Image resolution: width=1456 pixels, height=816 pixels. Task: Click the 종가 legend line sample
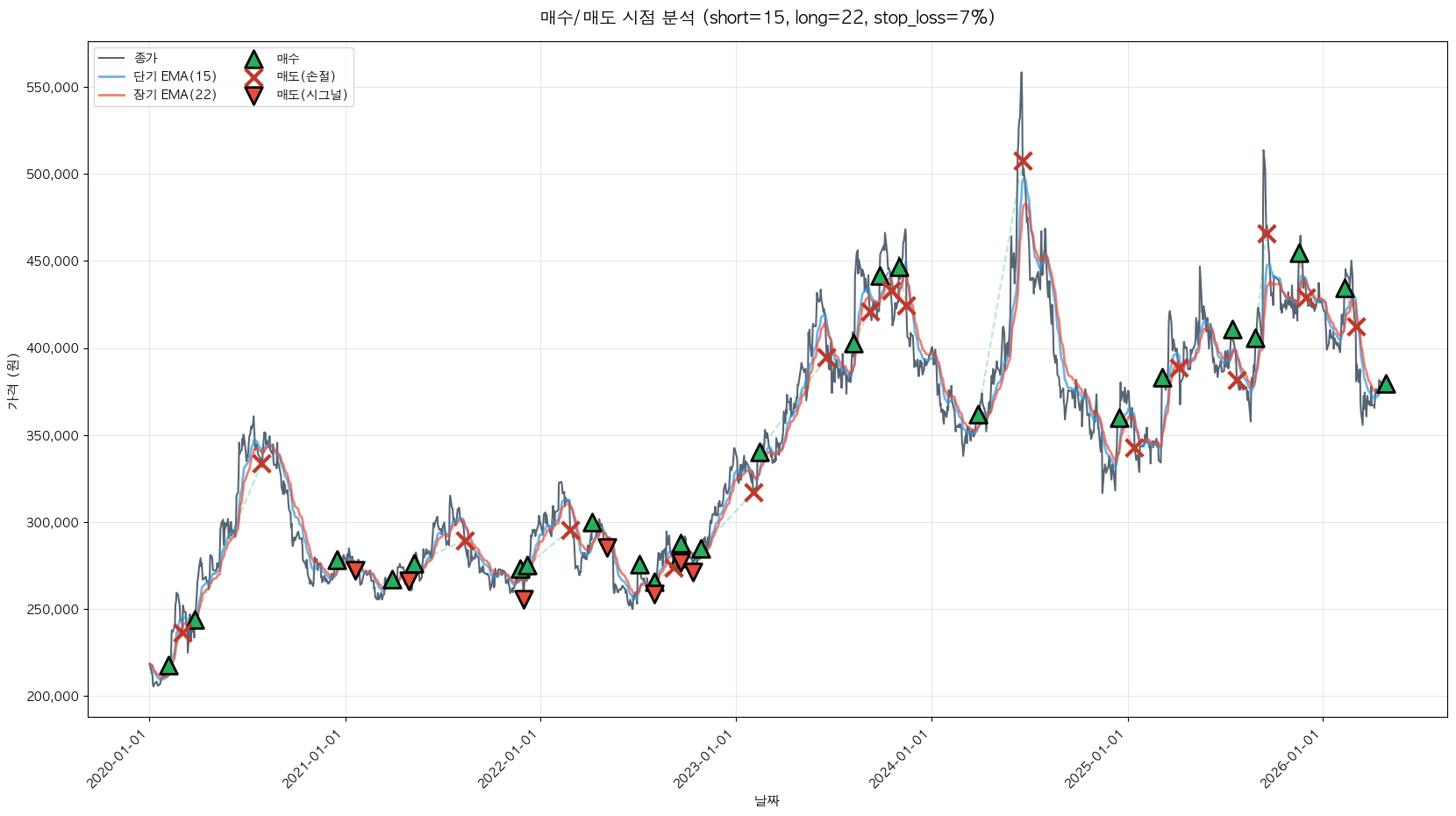pos(112,59)
